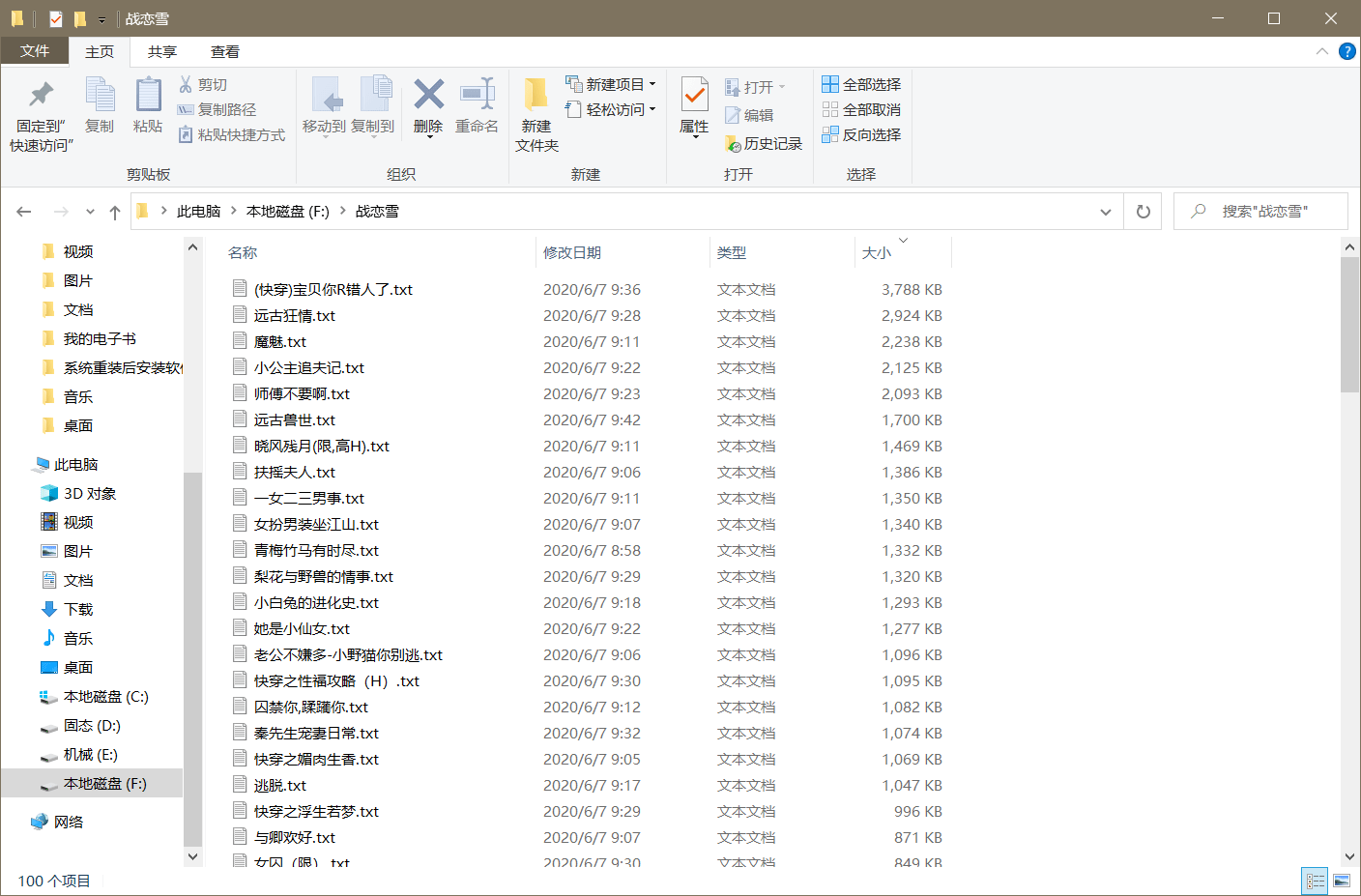Click the Pin to Quick Access icon
Screen dimensions: 1361x896
pyautogui.click(x=41, y=96)
